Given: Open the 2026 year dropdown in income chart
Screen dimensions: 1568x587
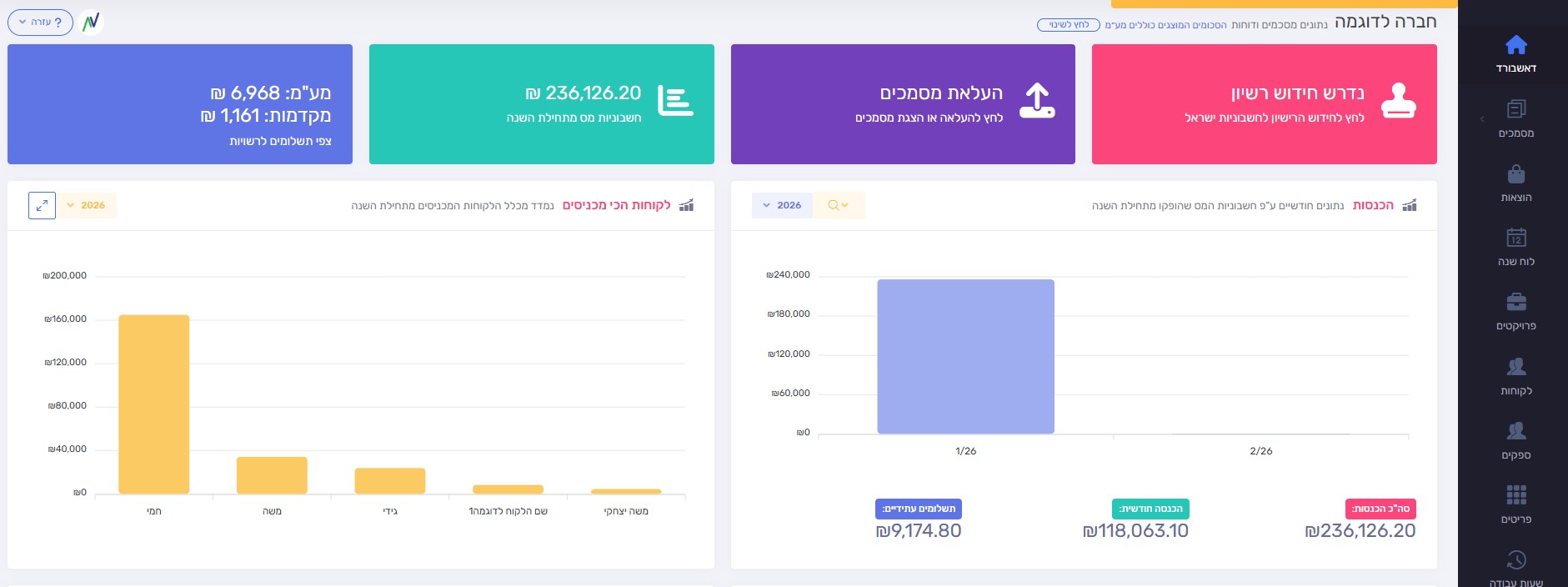Looking at the screenshot, I should tap(782, 205).
